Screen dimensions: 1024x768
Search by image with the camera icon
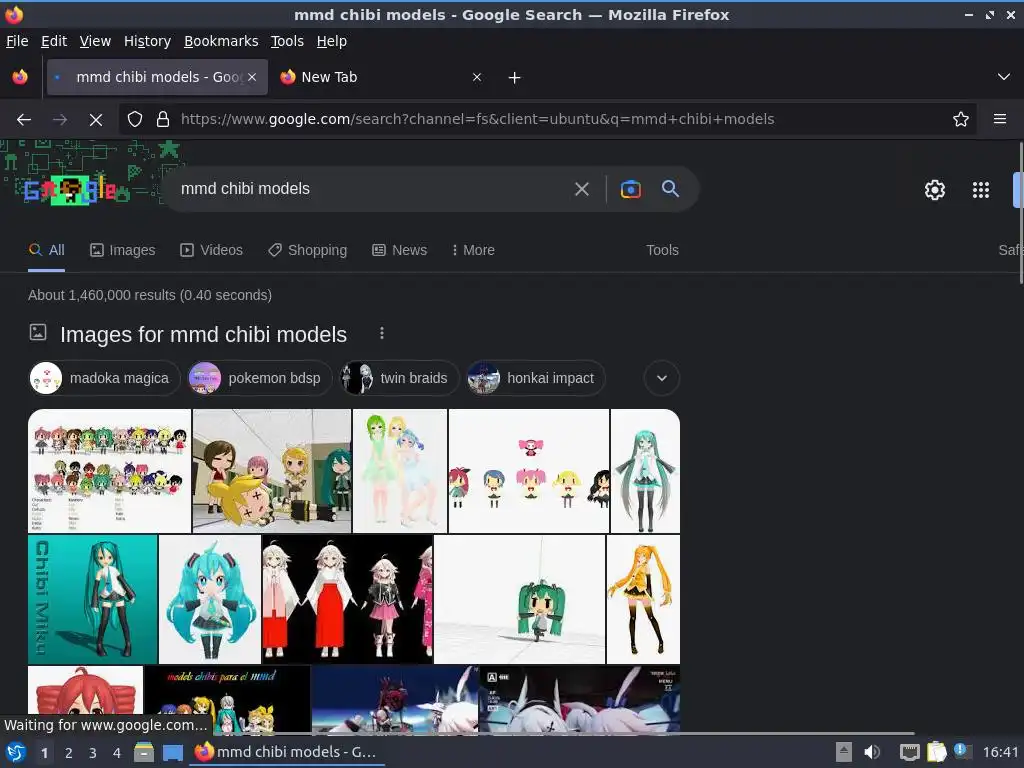click(630, 189)
